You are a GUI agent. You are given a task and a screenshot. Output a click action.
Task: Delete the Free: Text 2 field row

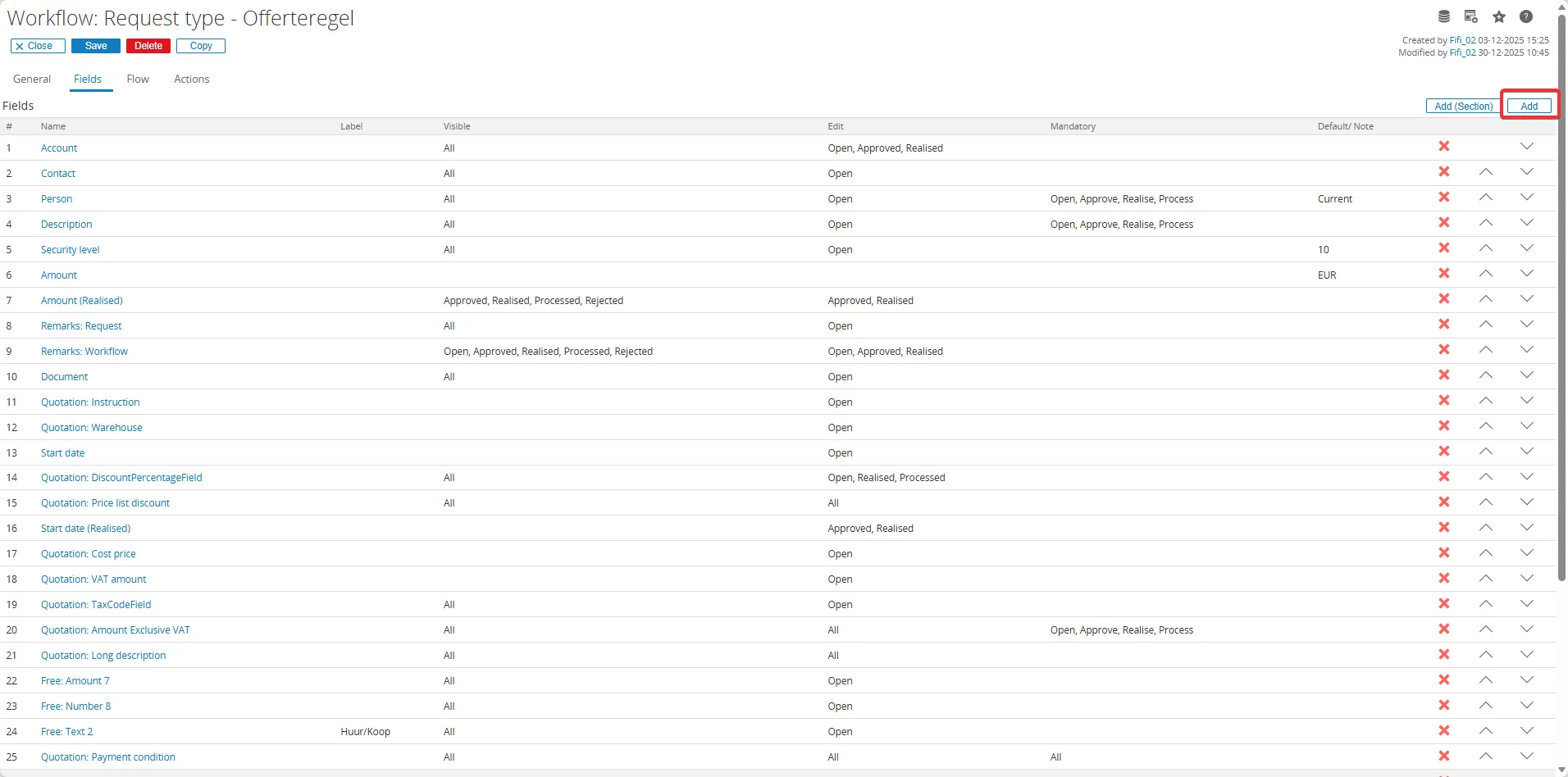tap(1444, 730)
